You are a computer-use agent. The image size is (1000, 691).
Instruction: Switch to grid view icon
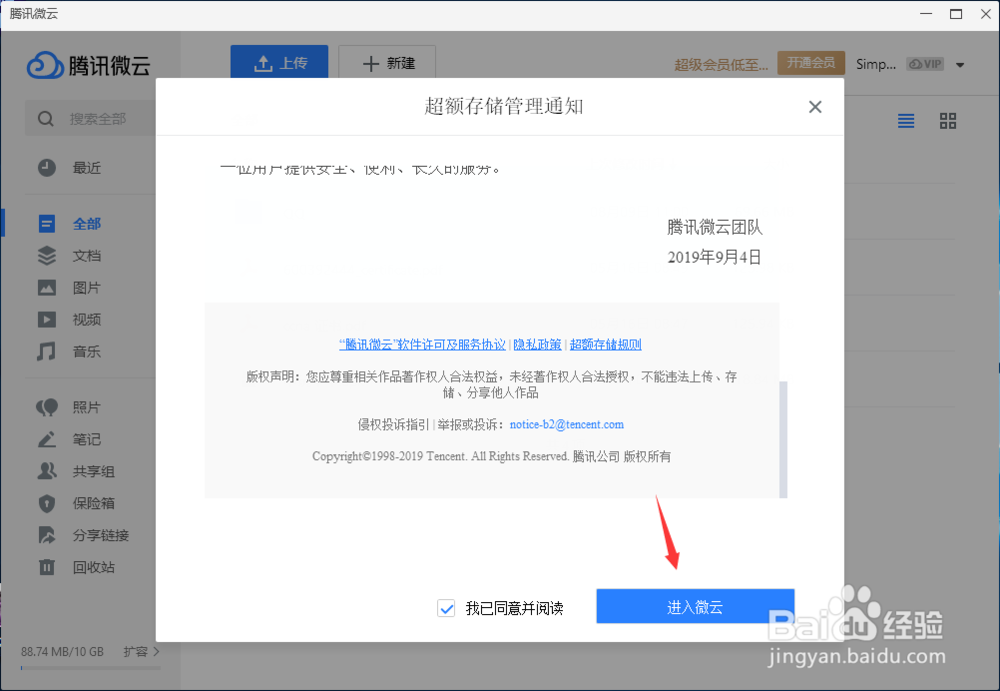[x=948, y=121]
